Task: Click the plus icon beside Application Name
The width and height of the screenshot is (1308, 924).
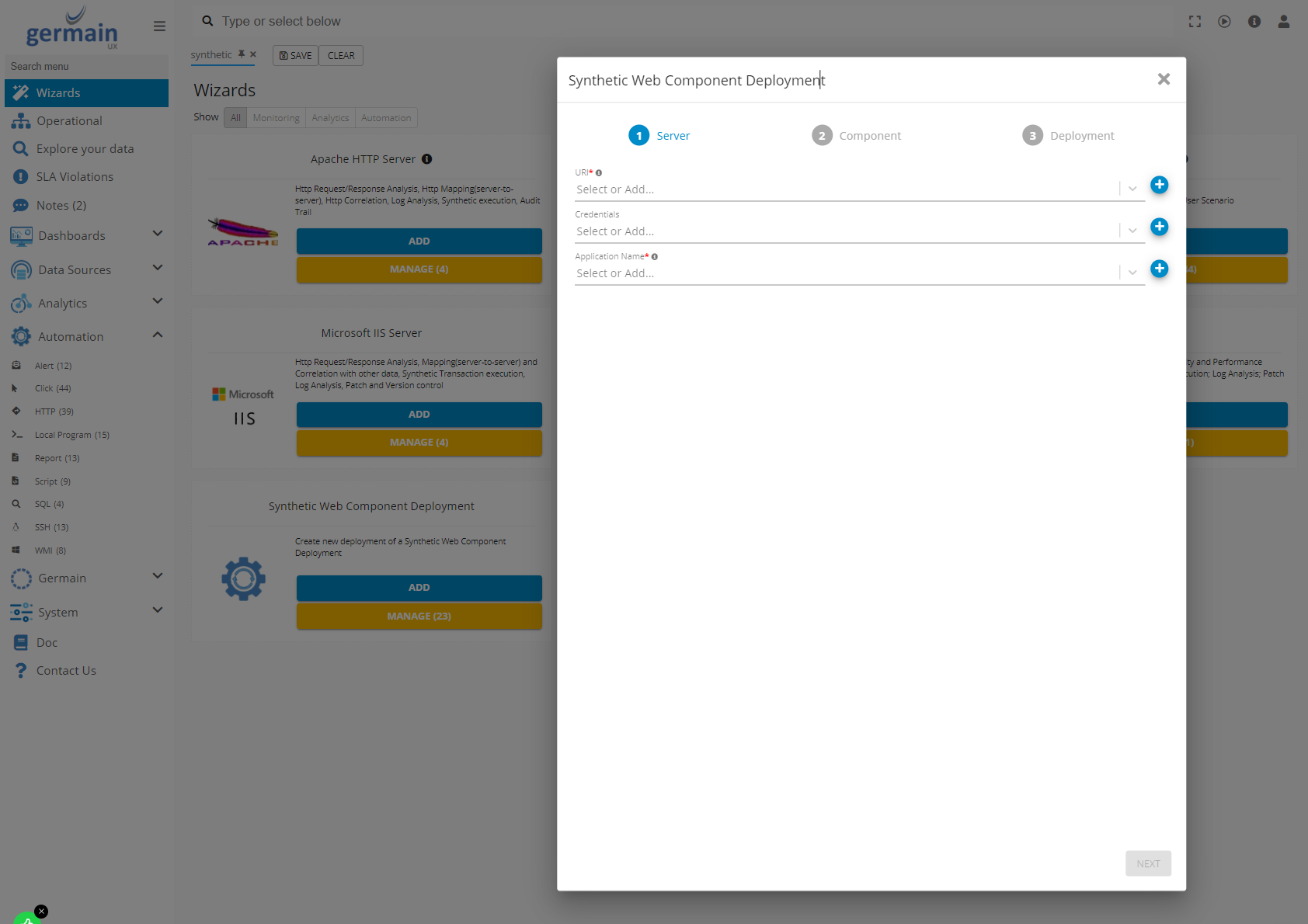Action: pyautogui.click(x=1159, y=269)
